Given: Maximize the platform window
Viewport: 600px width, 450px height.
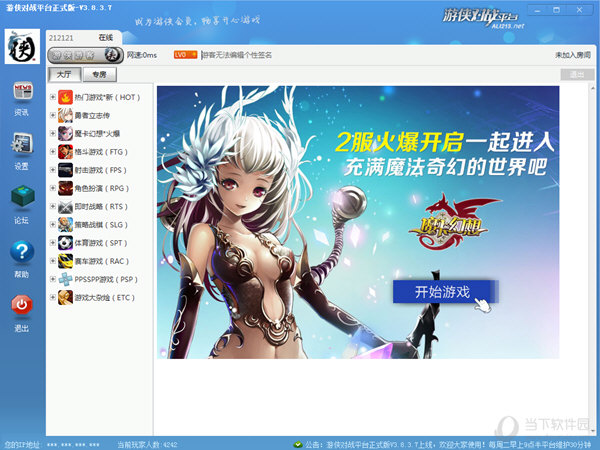Looking at the screenshot, I should (557, 10).
